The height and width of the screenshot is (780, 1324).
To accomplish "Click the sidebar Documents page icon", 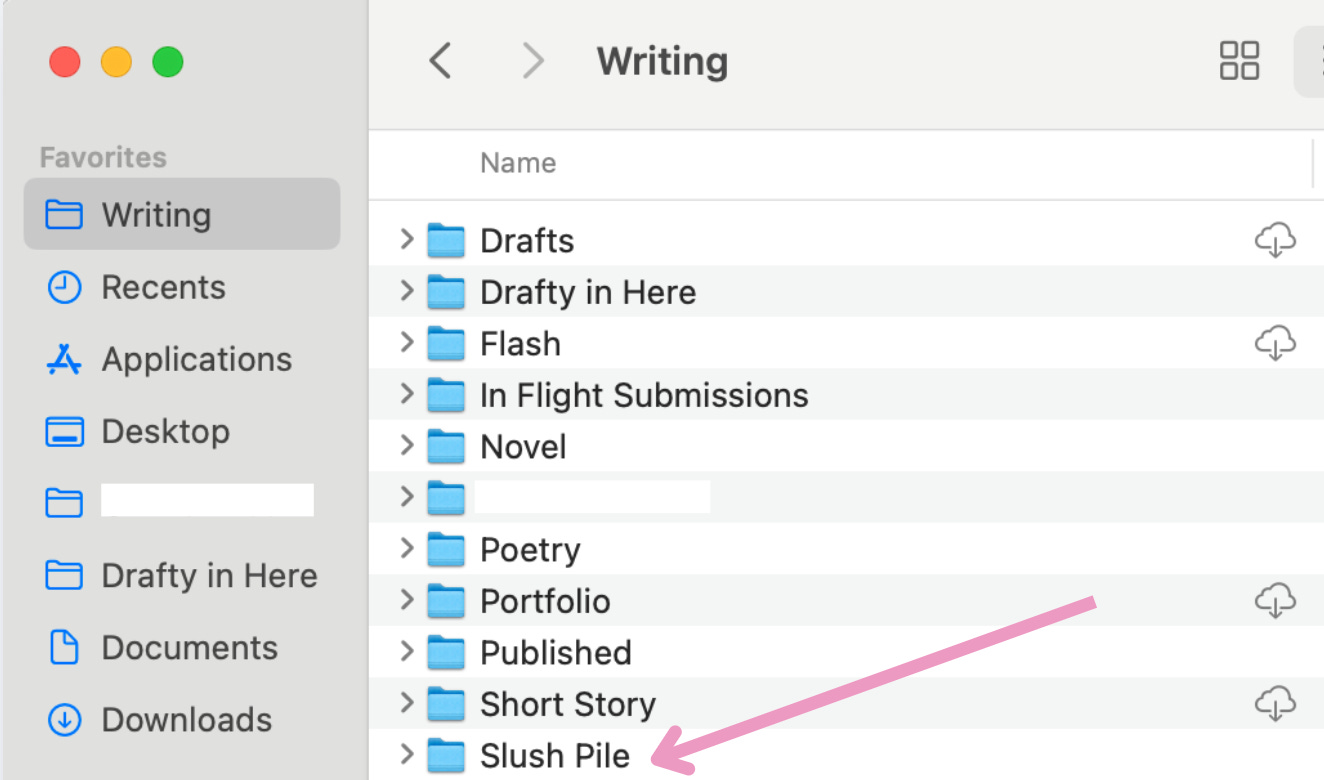I will (64, 648).
